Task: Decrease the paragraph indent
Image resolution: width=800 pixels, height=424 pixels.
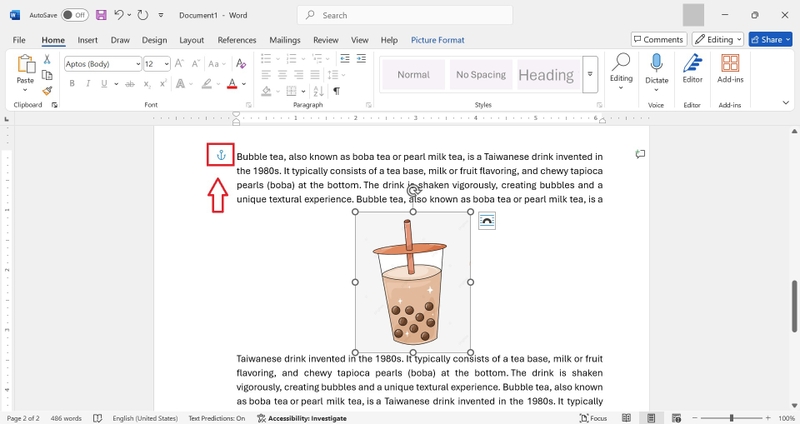Action: pyautogui.click(x=345, y=59)
